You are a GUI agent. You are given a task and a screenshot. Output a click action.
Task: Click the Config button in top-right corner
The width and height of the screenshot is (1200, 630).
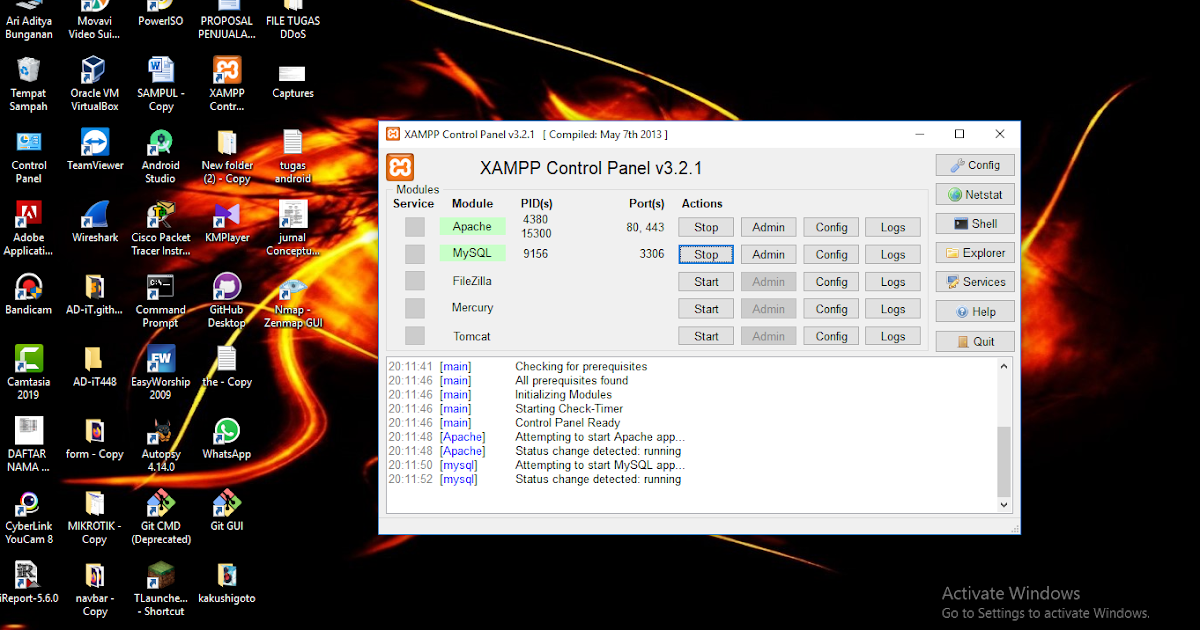tap(974, 164)
